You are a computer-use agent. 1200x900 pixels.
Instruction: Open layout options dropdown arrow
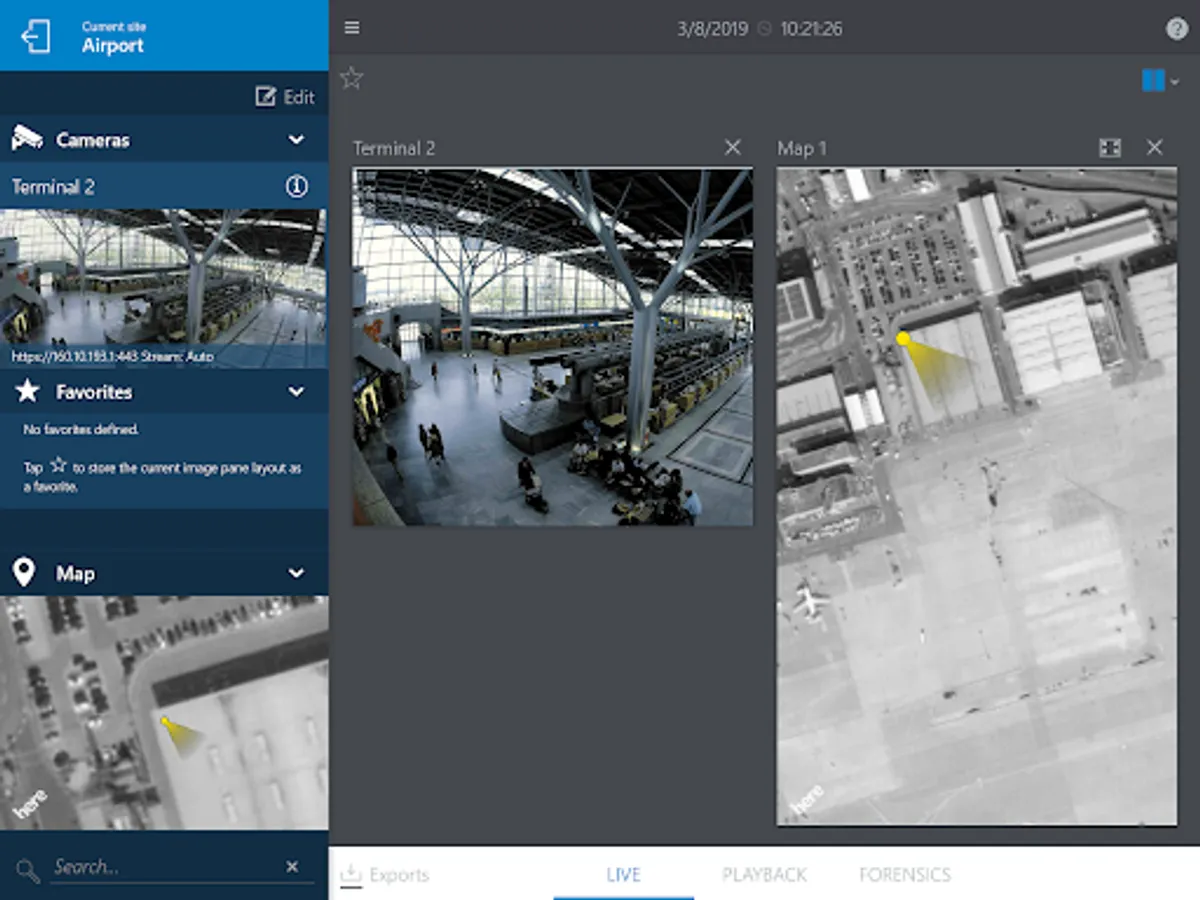coord(1175,82)
